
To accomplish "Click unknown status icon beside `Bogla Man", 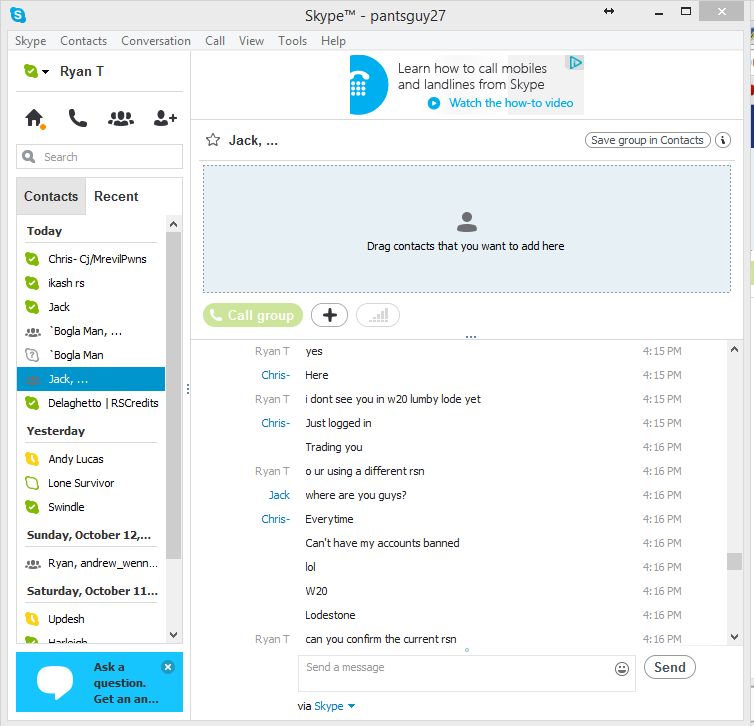I will tap(32, 355).
